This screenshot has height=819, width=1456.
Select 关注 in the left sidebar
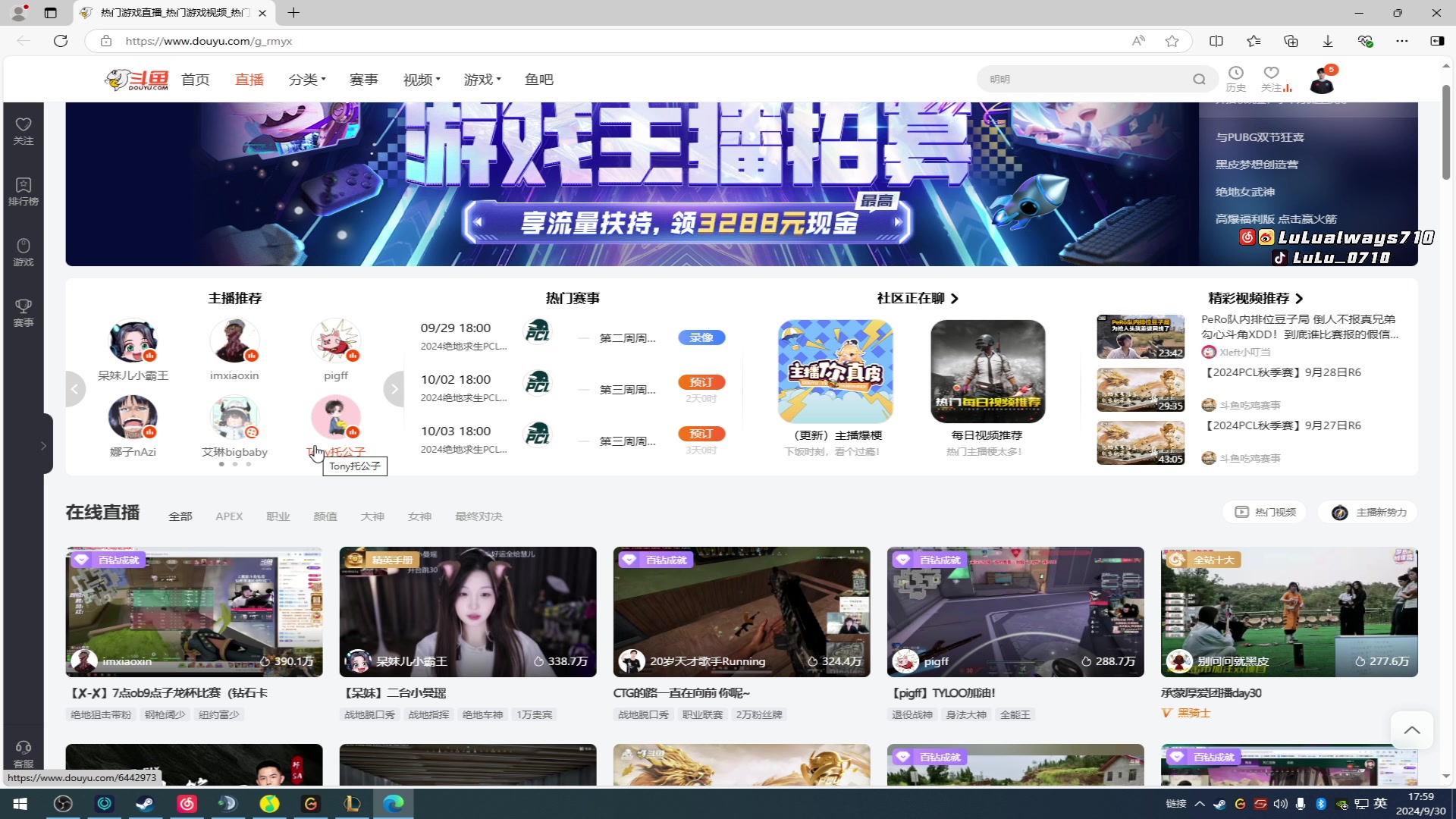(24, 130)
